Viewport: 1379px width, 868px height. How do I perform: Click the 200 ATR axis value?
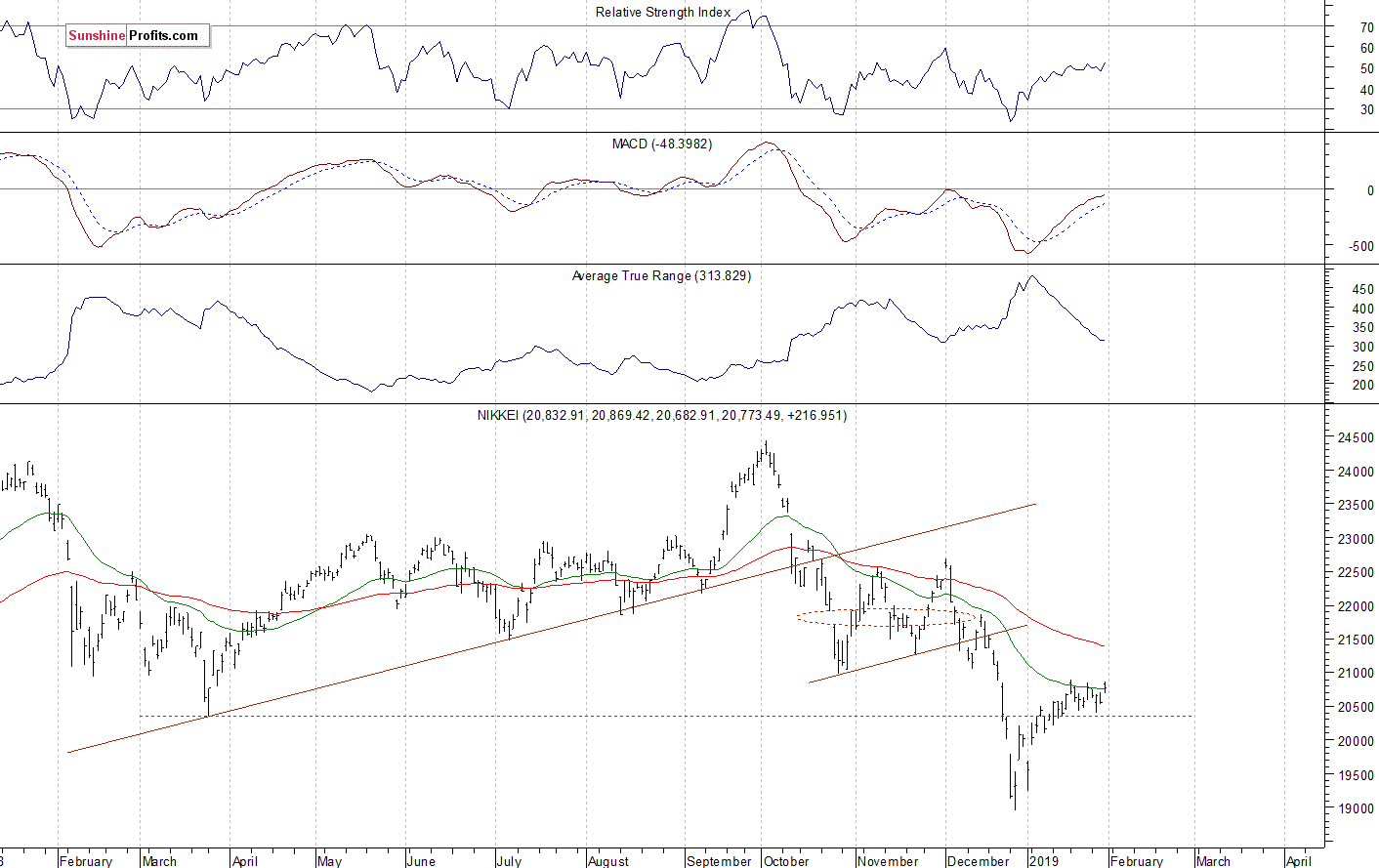pyautogui.click(x=1362, y=386)
